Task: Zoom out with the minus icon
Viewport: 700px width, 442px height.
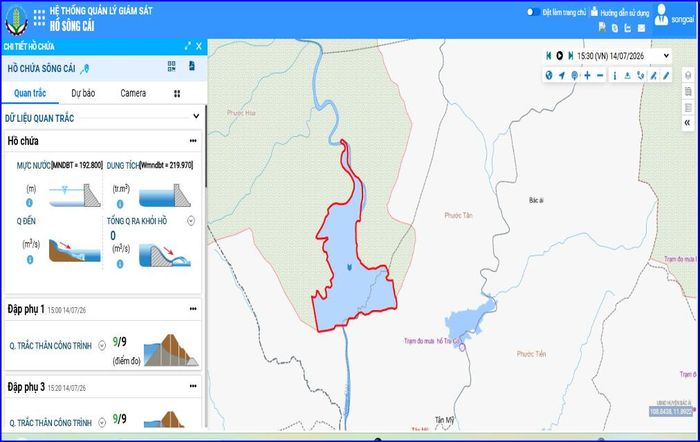Action: pyautogui.click(x=600, y=75)
